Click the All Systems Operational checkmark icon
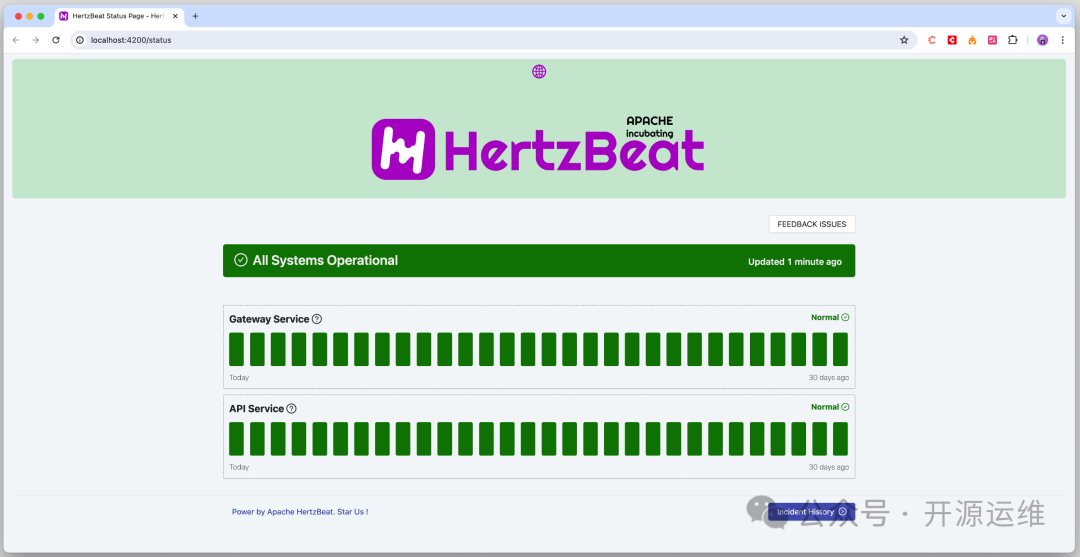The image size is (1080, 557). pos(240,260)
